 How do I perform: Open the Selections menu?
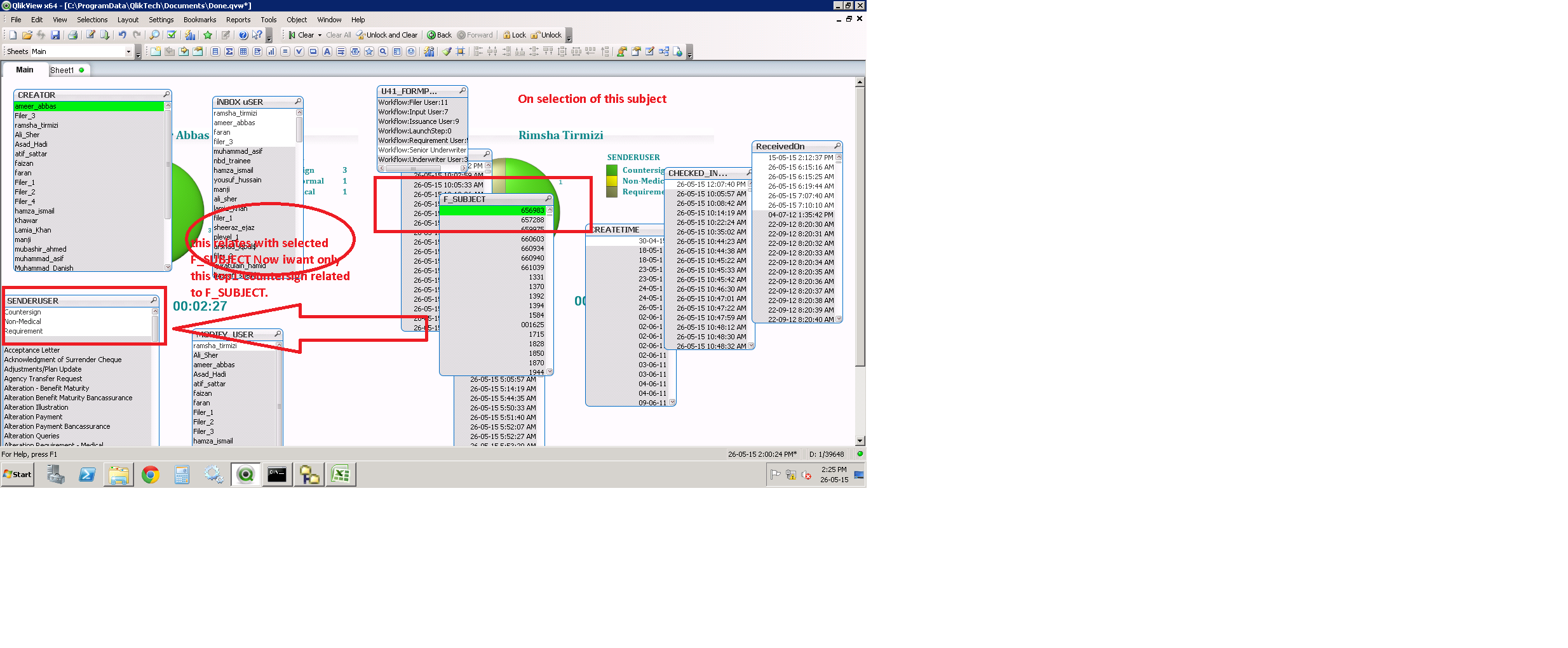[92, 20]
